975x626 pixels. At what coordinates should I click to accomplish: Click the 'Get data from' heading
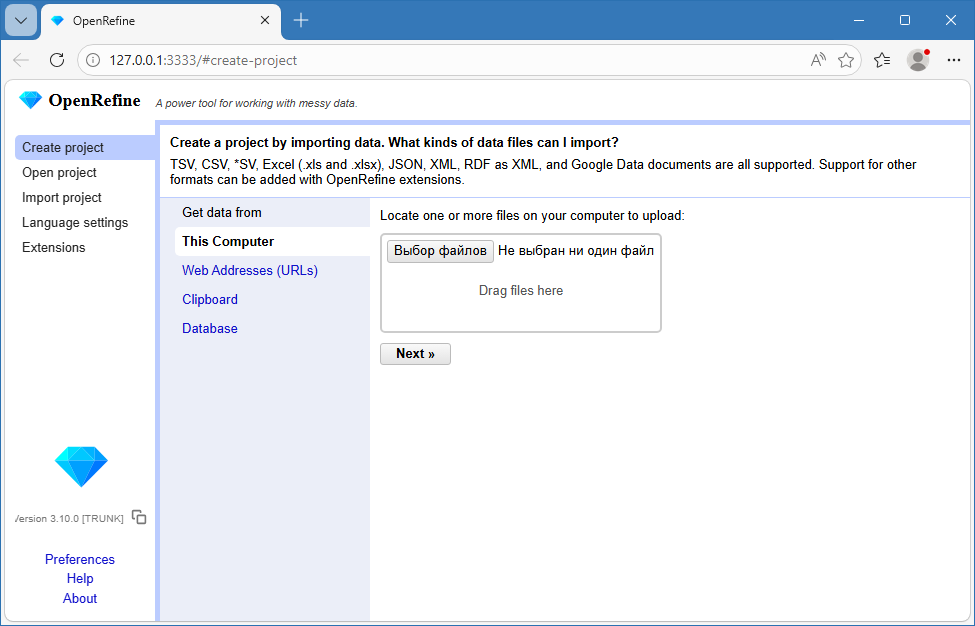coord(221,212)
